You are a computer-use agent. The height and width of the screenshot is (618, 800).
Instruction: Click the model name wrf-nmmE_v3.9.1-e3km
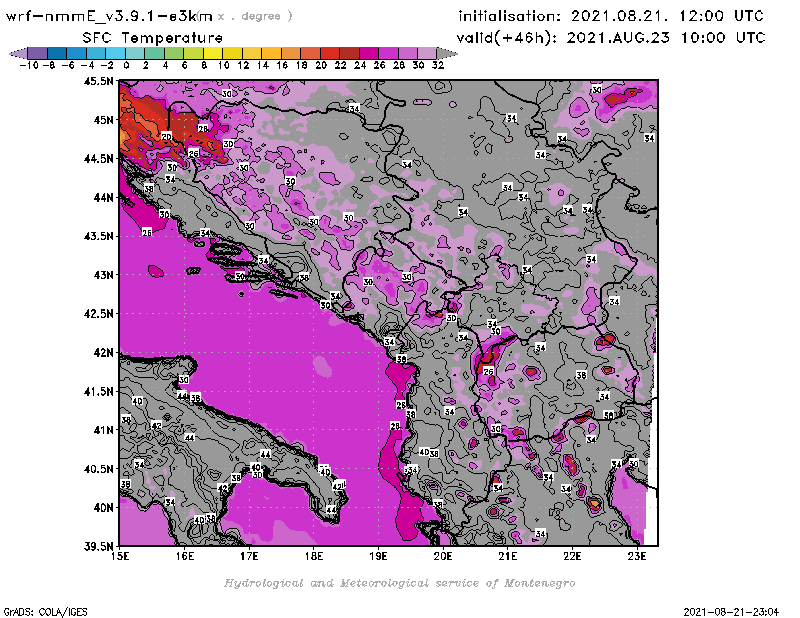pos(109,16)
